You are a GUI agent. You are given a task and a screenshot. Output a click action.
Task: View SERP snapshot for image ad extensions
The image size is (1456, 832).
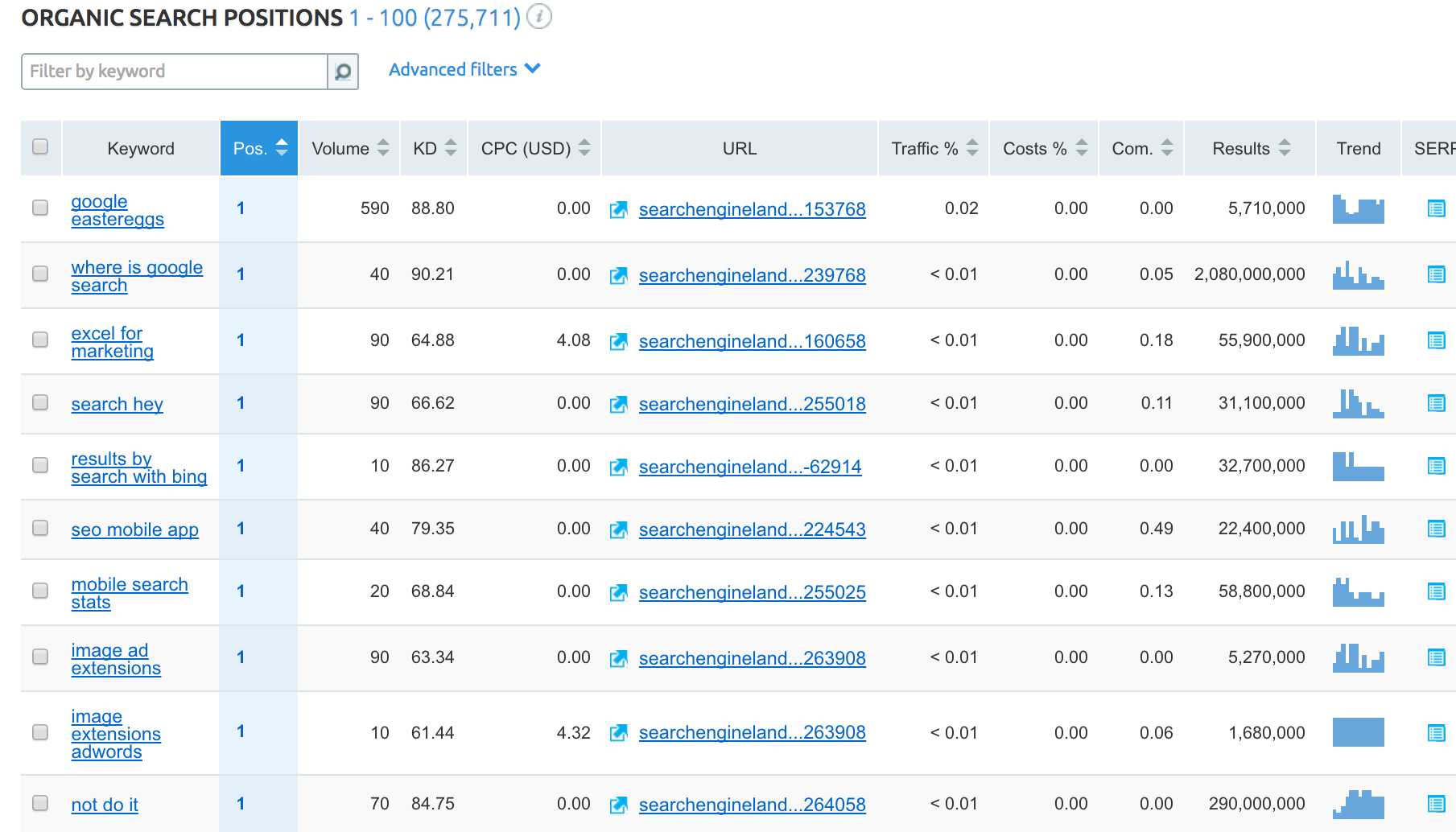click(x=1436, y=657)
